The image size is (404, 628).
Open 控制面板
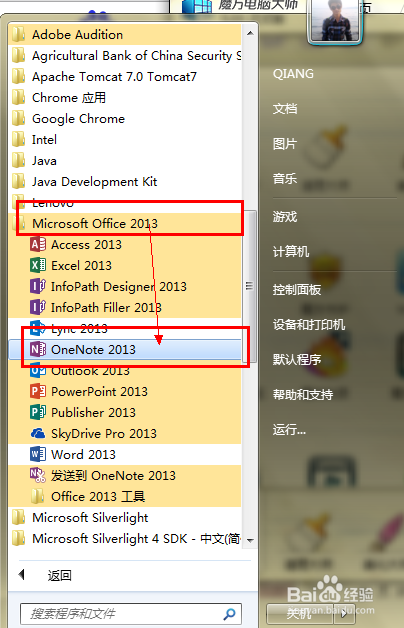click(x=297, y=290)
